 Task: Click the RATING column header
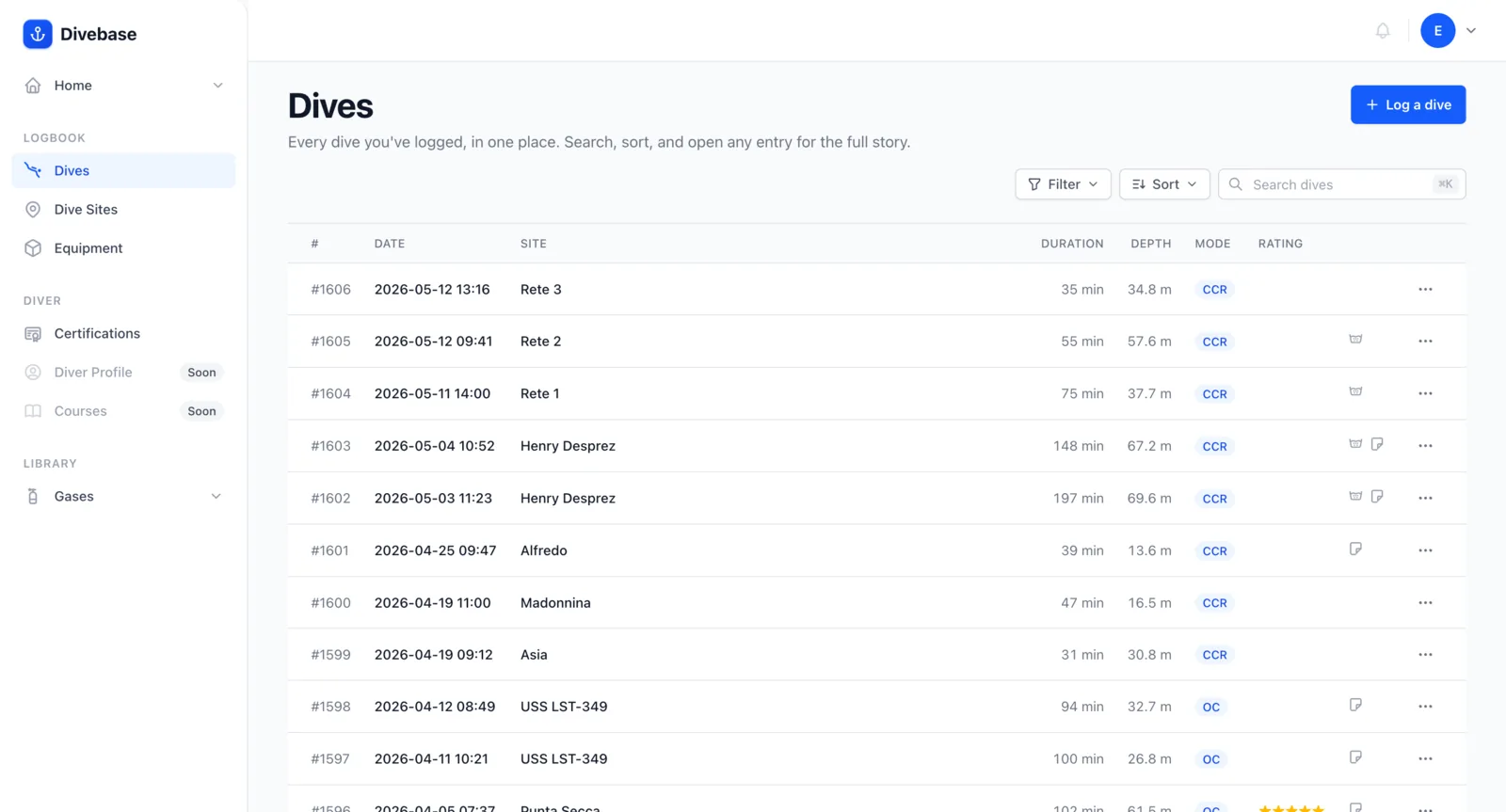[1280, 244]
